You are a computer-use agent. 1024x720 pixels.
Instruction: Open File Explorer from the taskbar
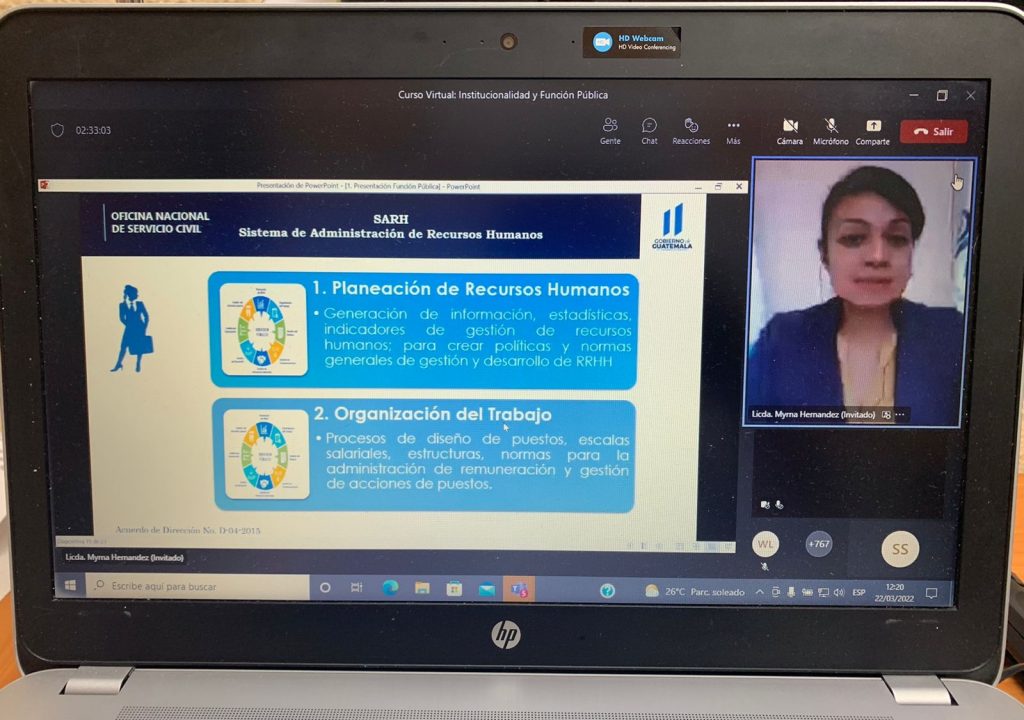click(422, 589)
